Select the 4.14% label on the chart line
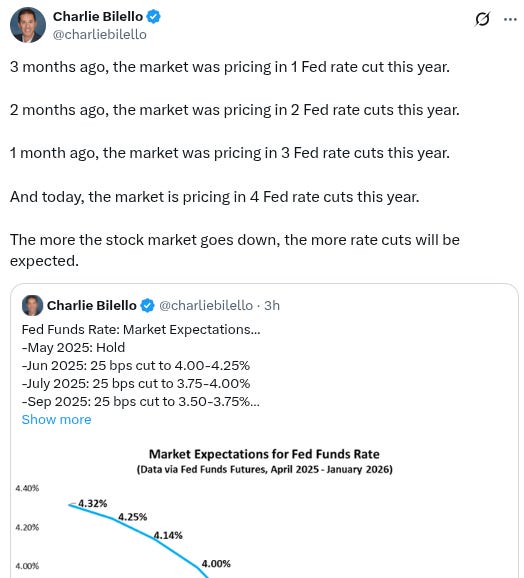The width and height of the screenshot is (524, 578). pos(168,535)
